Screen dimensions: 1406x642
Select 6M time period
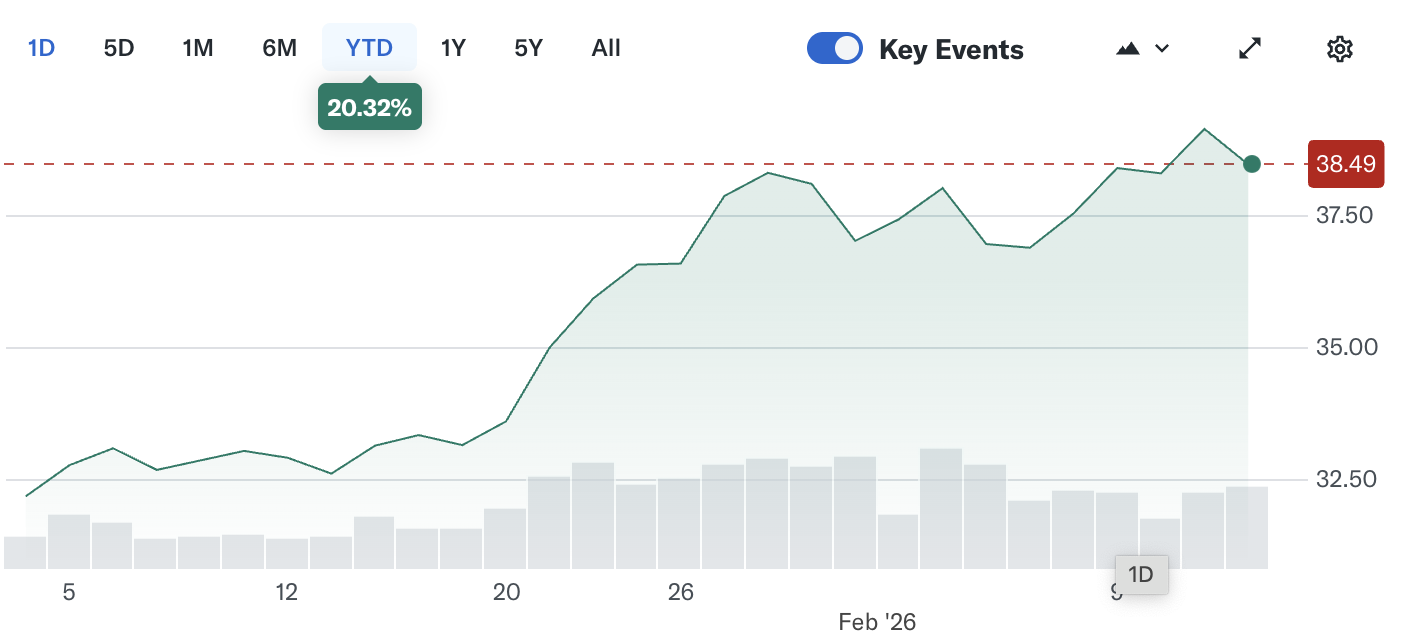pyautogui.click(x=279, y=48)
